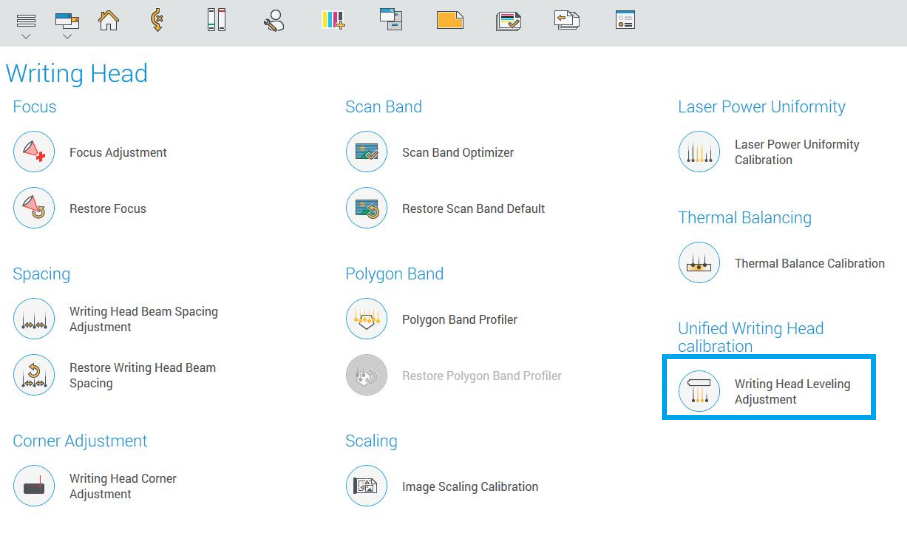907x533 pixels.
Task: Click the Restore Writing Head Beam Spacing icon
Action: coord(34,375)
